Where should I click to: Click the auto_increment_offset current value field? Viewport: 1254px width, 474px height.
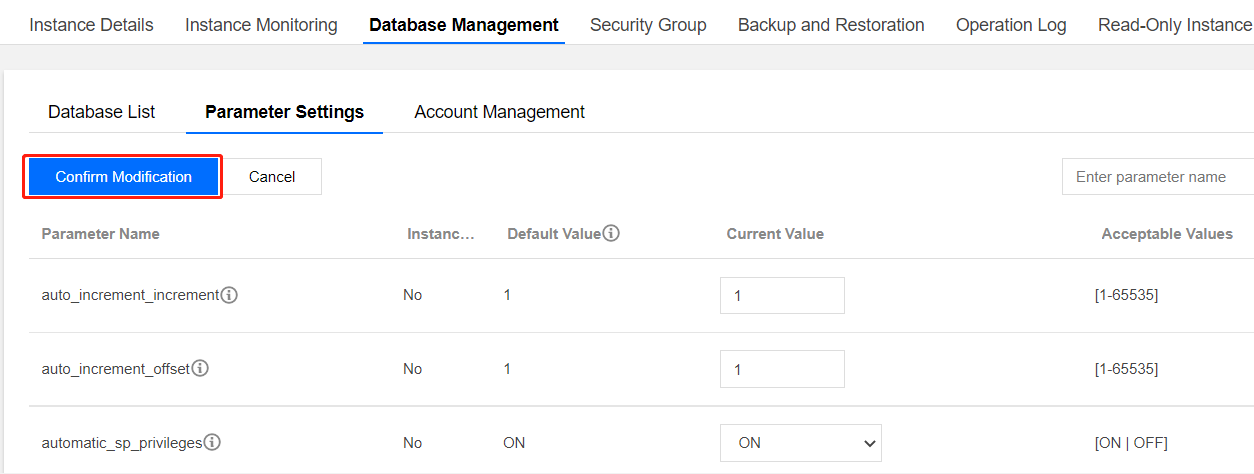coord(782,369)
